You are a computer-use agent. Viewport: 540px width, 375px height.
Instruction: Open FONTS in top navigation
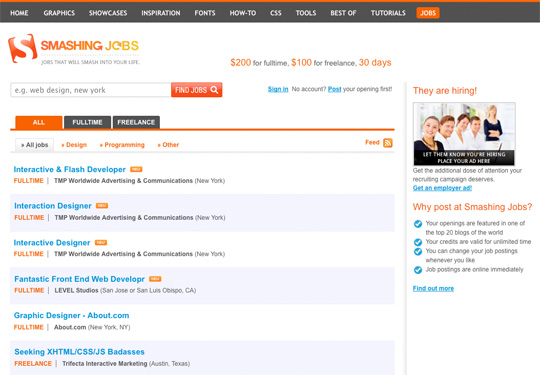[x=205, y=13]
